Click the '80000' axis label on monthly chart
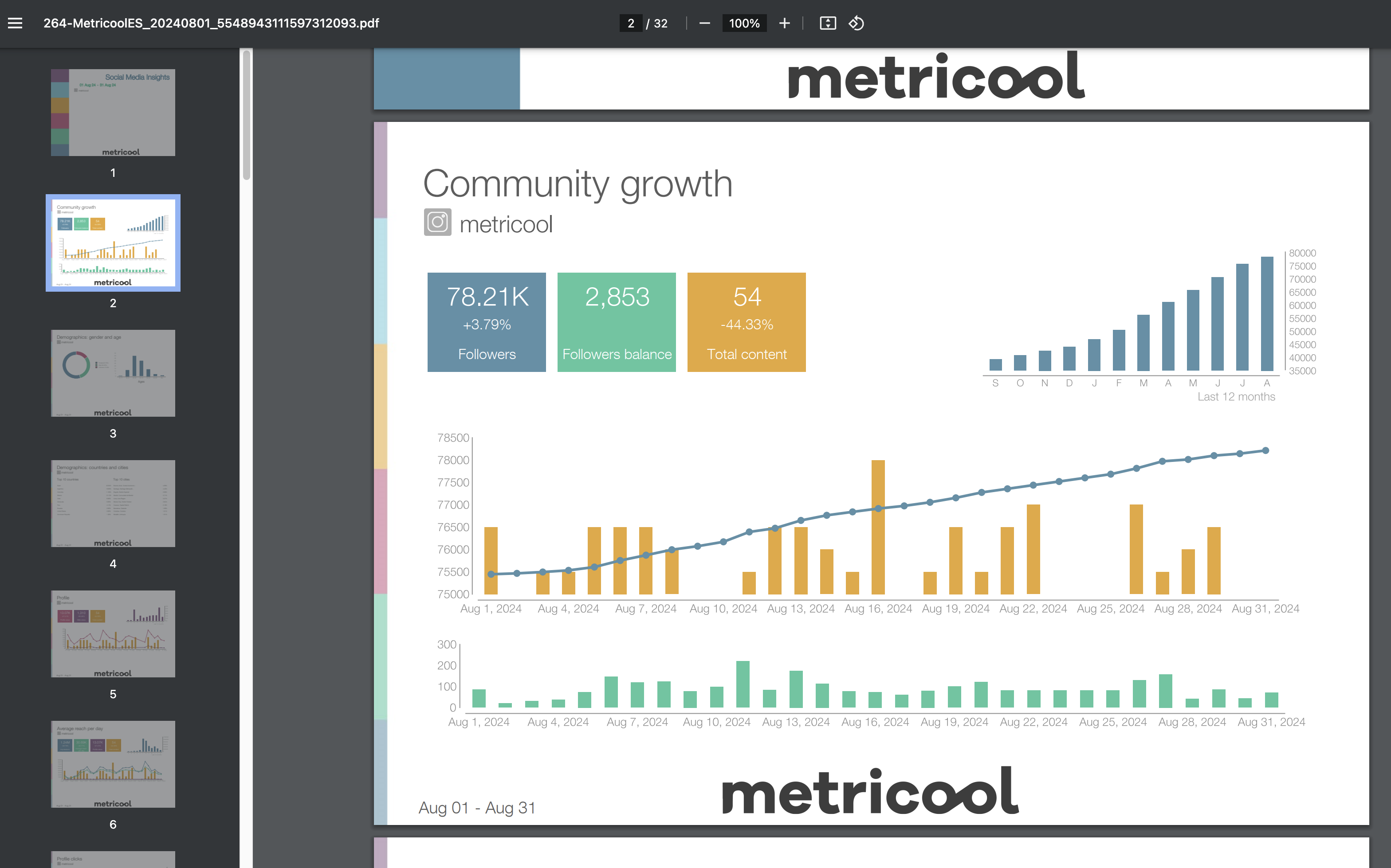Viewport: 1391px width, 868px height. 1302,253
